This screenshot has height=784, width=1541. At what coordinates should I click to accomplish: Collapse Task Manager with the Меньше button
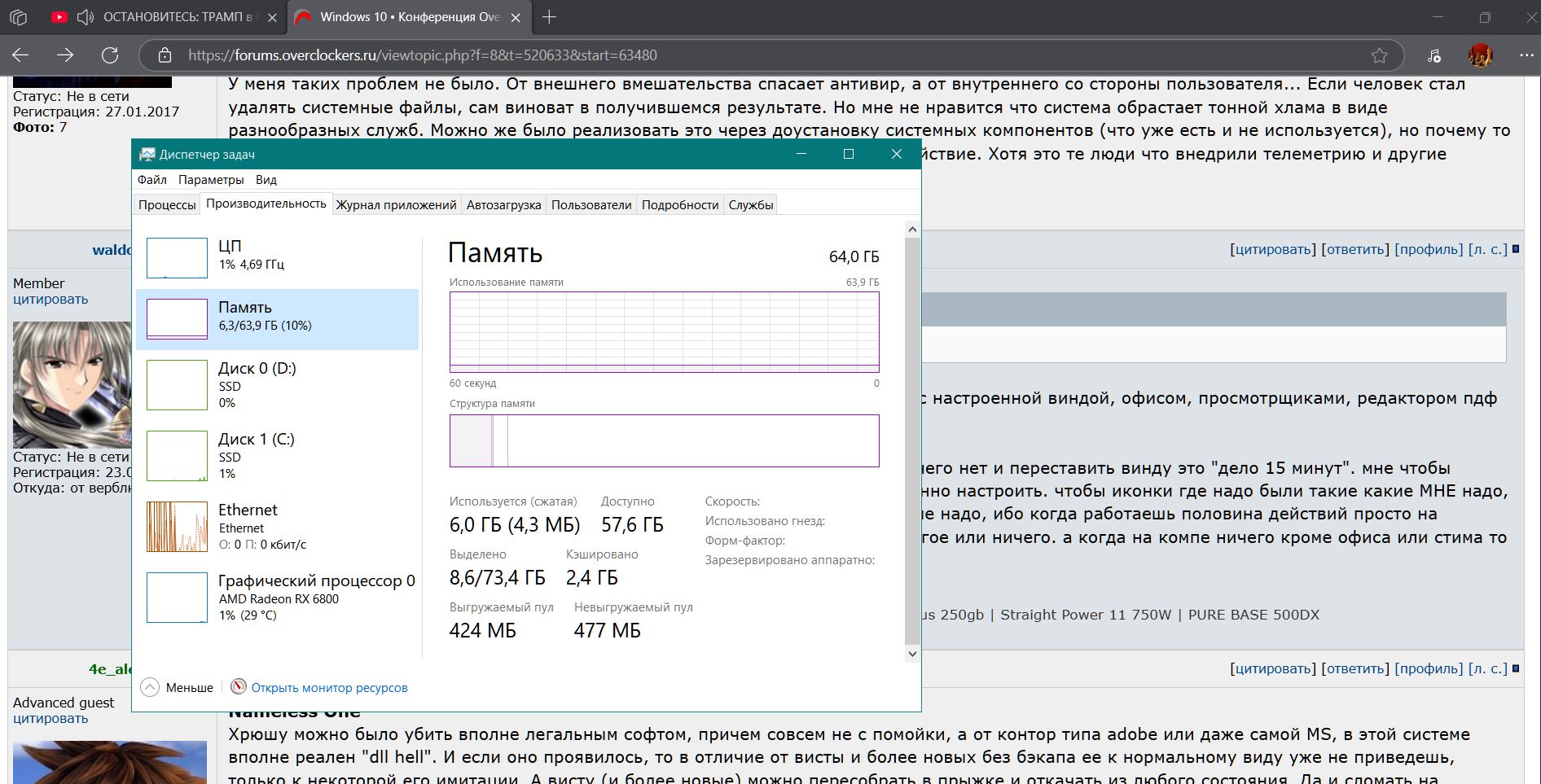(x=177, y=687)
